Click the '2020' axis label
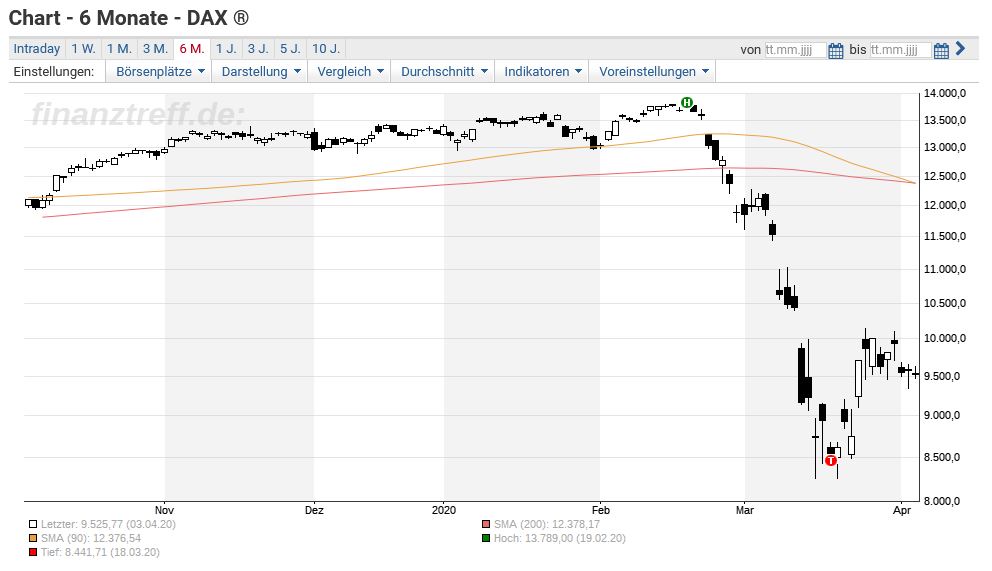992x571 pixels. click(443, 510)
